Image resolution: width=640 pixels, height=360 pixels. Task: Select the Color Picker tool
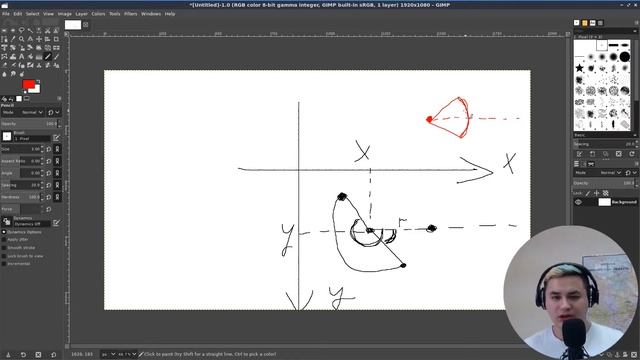click(x=13, y=39)
